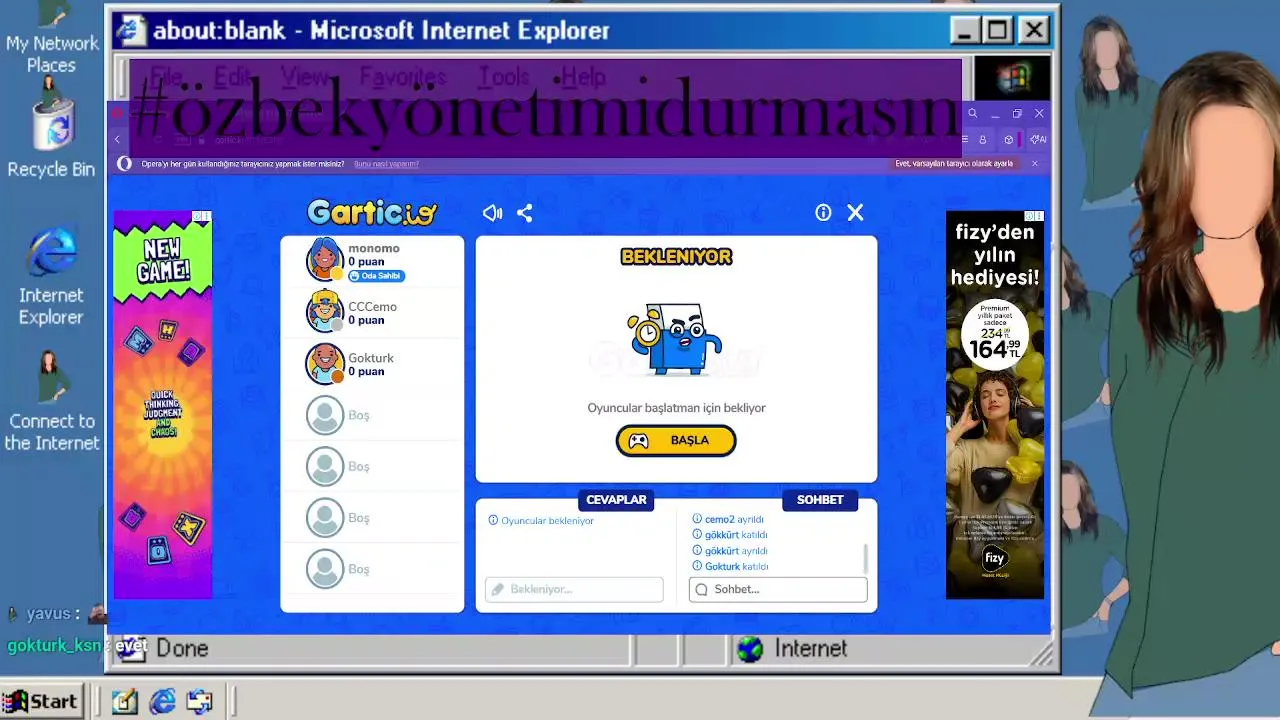
Task: Click 'Gokturk katıldı' chat message
Action: pos(730,567)
